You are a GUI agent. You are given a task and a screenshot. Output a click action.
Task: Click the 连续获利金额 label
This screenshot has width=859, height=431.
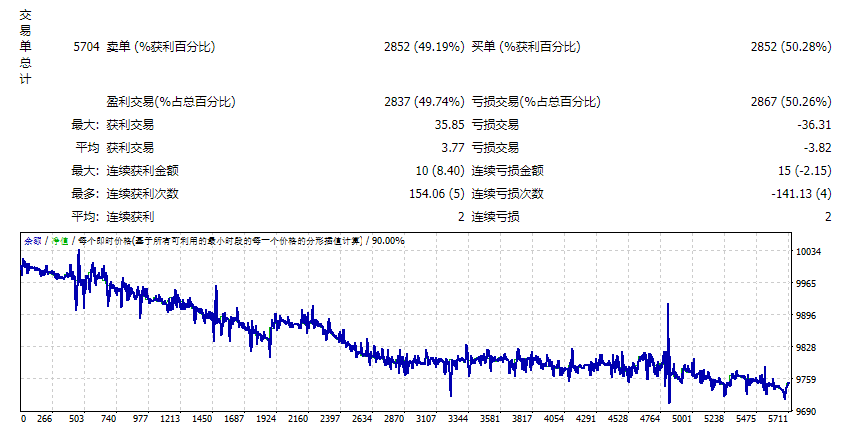point(142,171)
